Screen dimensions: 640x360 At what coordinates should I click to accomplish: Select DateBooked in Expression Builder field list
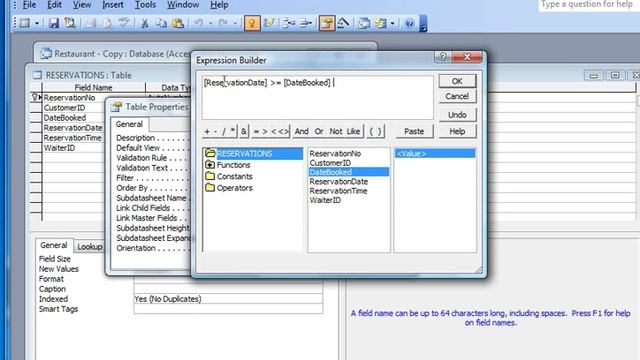[349, 172]
